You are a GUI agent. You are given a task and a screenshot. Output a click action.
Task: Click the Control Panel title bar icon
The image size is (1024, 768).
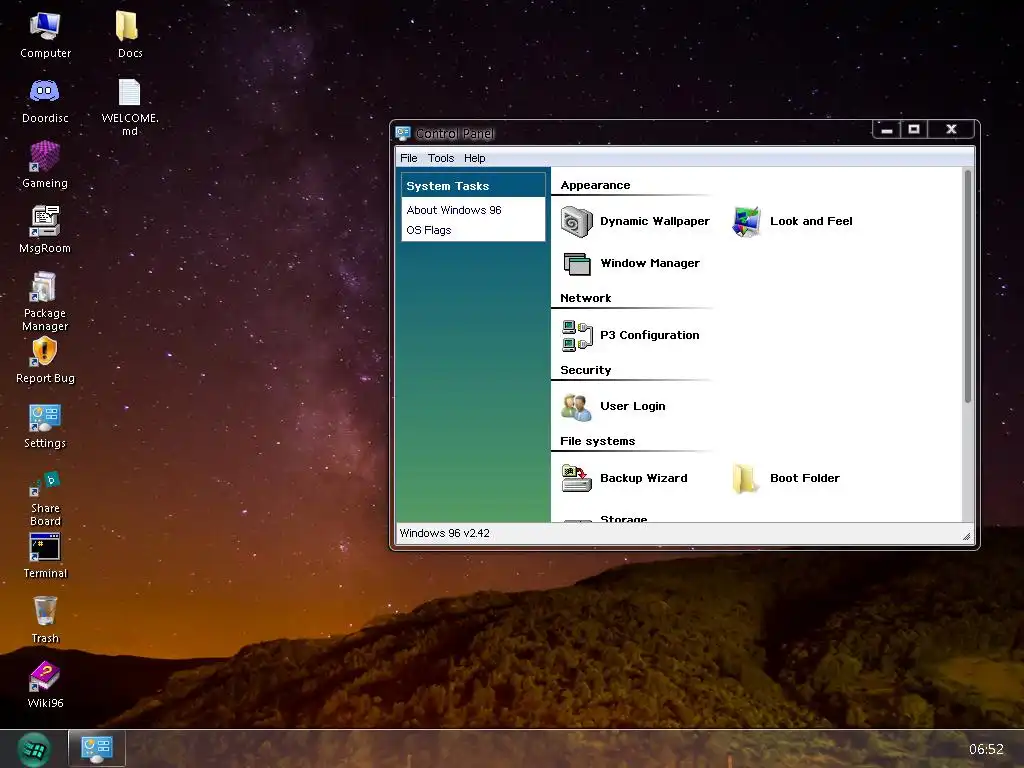[403, 133]
